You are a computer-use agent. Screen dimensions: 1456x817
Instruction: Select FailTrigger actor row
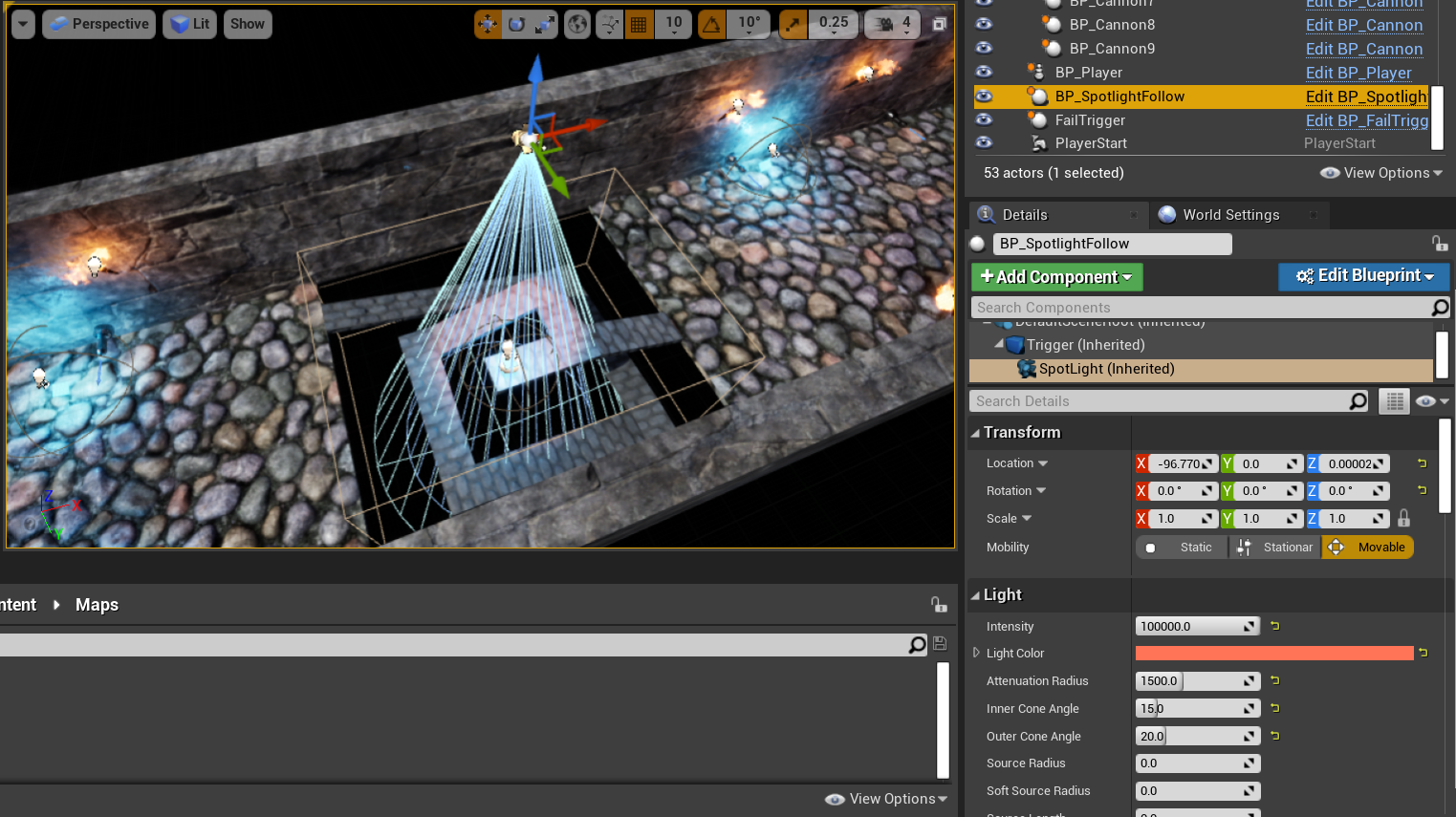[1090, 120]
